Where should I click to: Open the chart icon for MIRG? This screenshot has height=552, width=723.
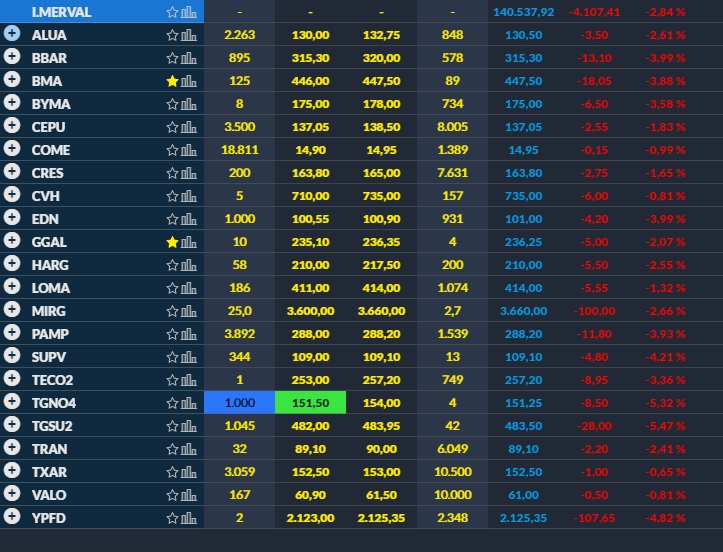[189, 311]
